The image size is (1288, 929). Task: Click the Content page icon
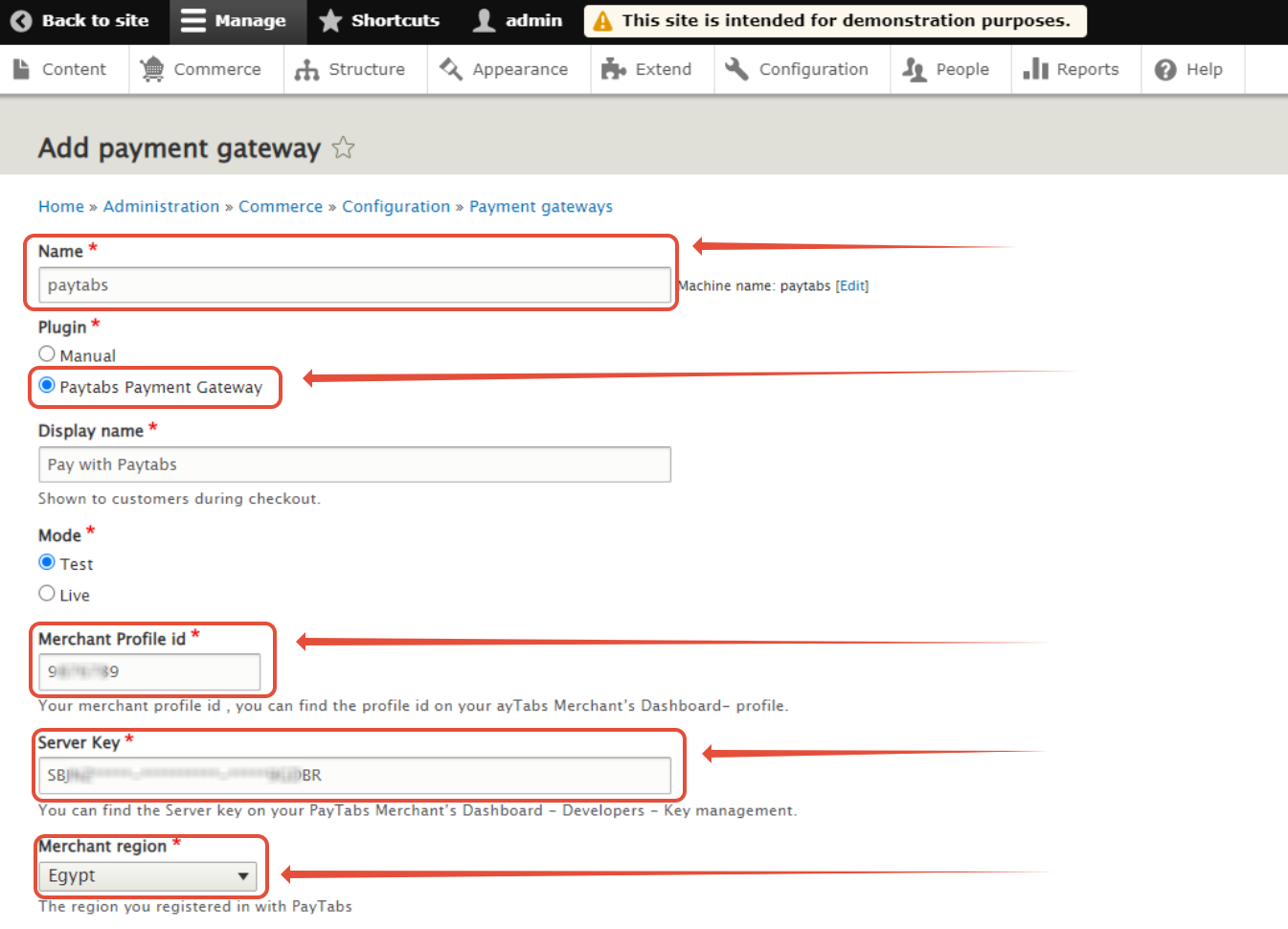[21, 69]
